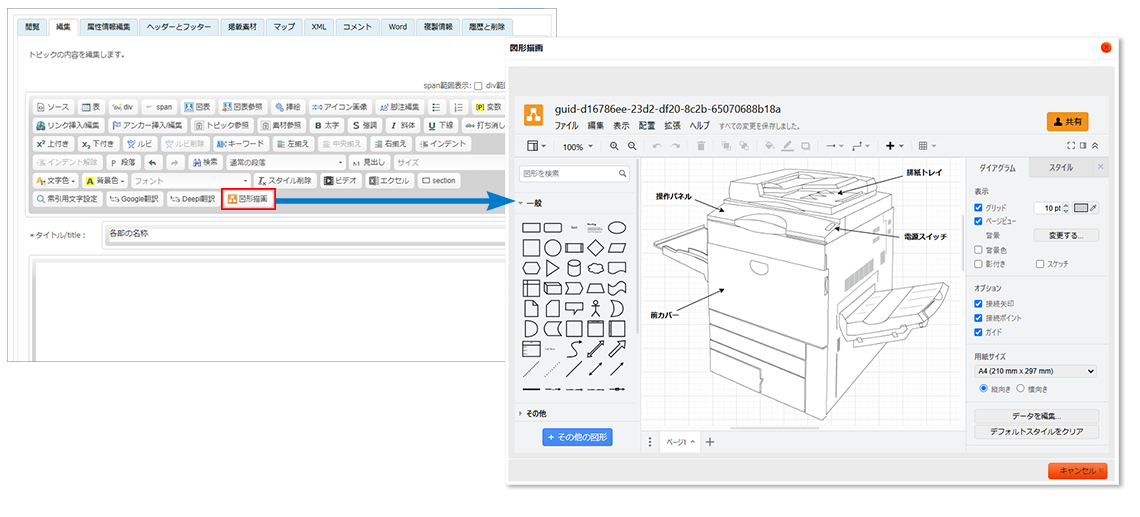
Task: Click the 図表参照 toolbar button
Action: click(x=244, y=106)
